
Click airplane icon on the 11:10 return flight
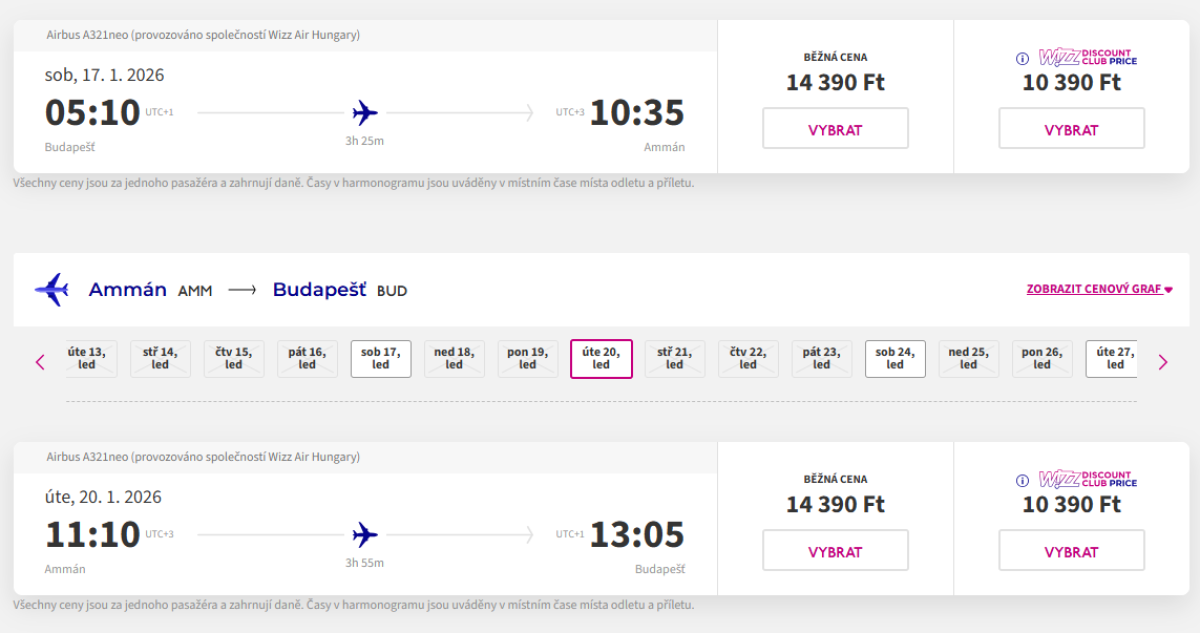pos(365,535)
